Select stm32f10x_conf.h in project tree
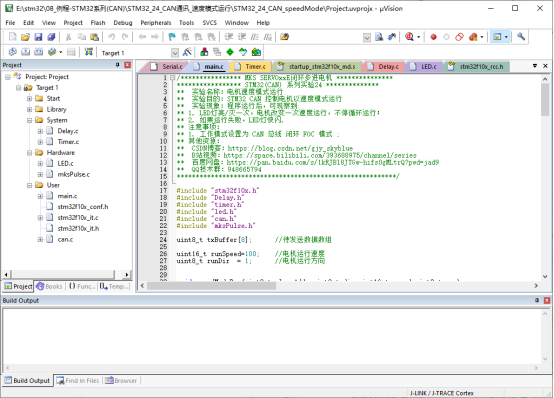This screenshot has height=398, width=554. [83, 207]
